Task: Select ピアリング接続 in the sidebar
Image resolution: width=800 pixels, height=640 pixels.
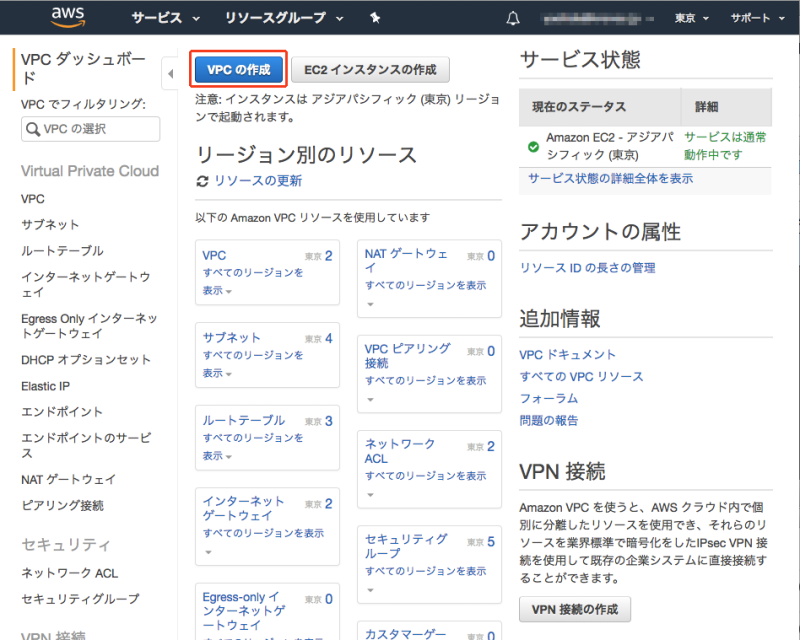Action: click(x=62, y=505)
